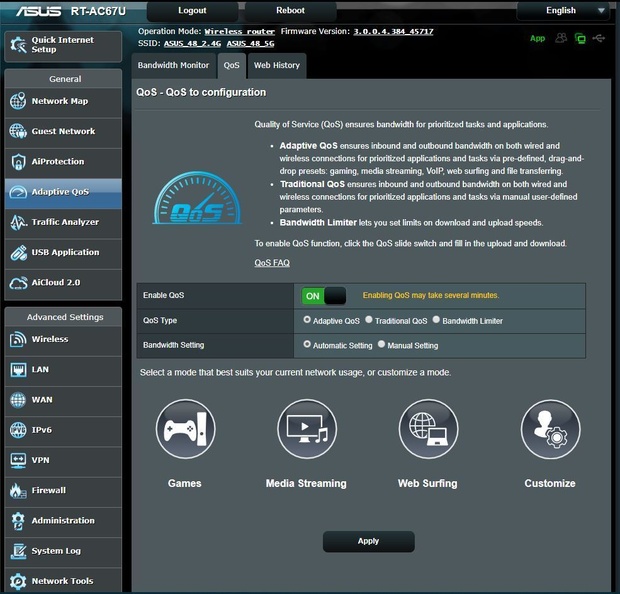Click the ASUS_48_2.4G SSID link

coord(193,44)
